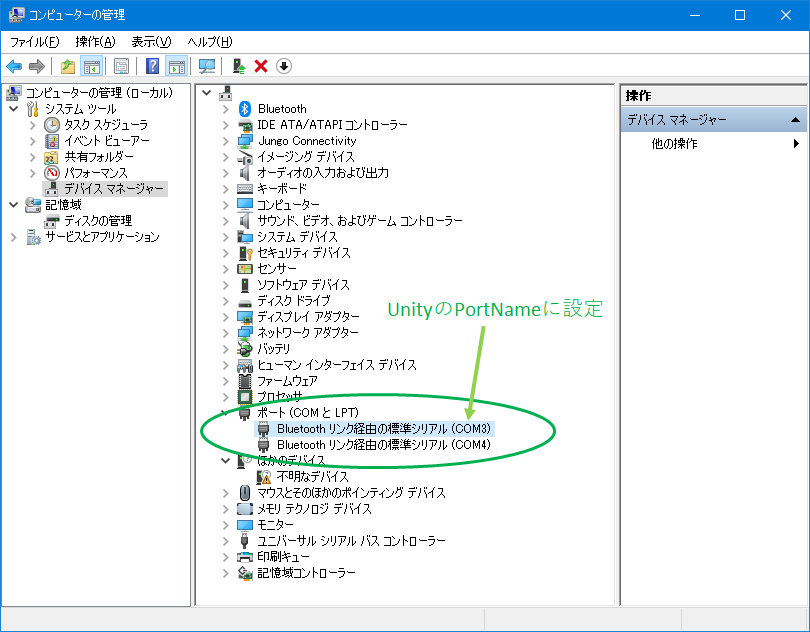Select コンピューターの管理 (ローカル) root node
810x632 pixels.
click(x=99, y=93)
